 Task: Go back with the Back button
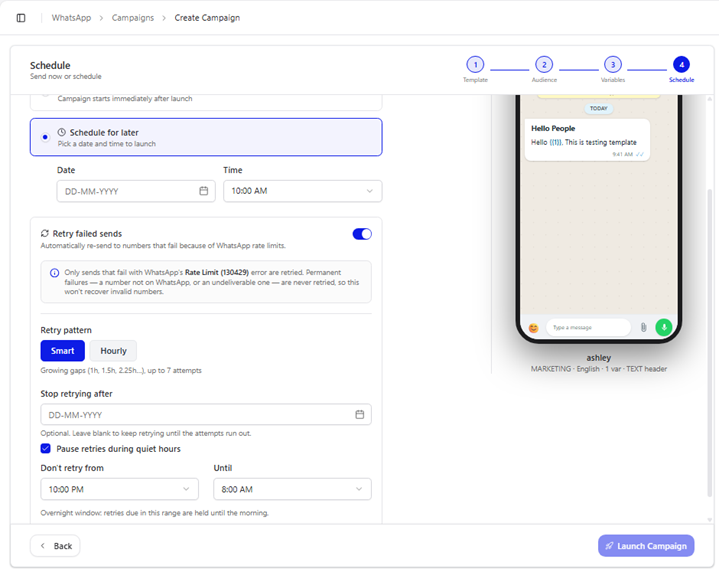pyautogui.click(x=55, y=546)
